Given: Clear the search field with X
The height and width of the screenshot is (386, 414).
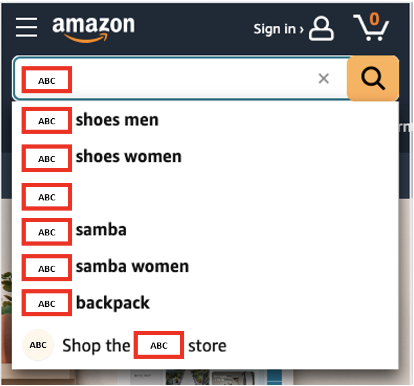Looking at the screenshot, I should 323,79.
